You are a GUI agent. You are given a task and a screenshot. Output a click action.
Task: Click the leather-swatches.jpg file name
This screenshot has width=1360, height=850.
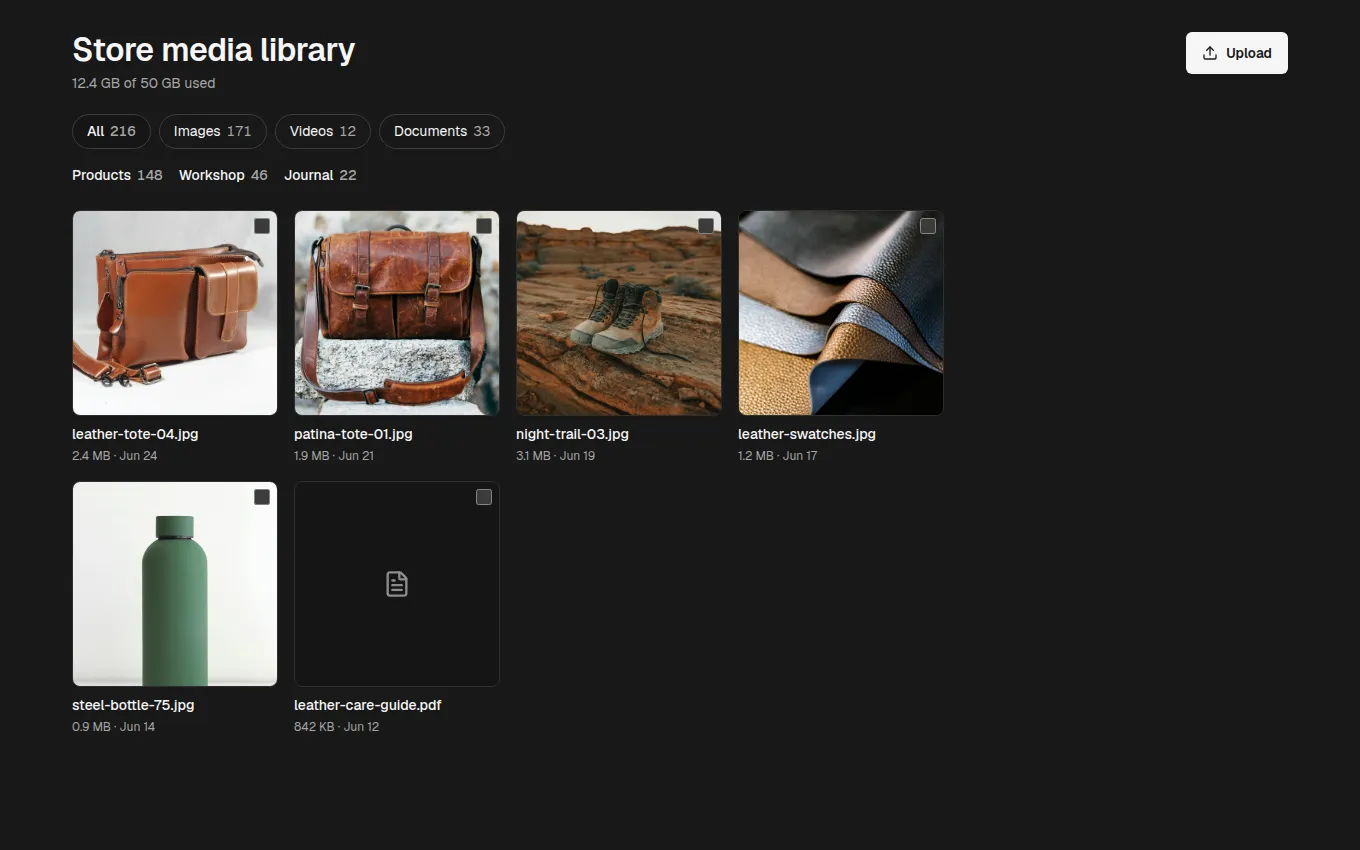[807, 434]
